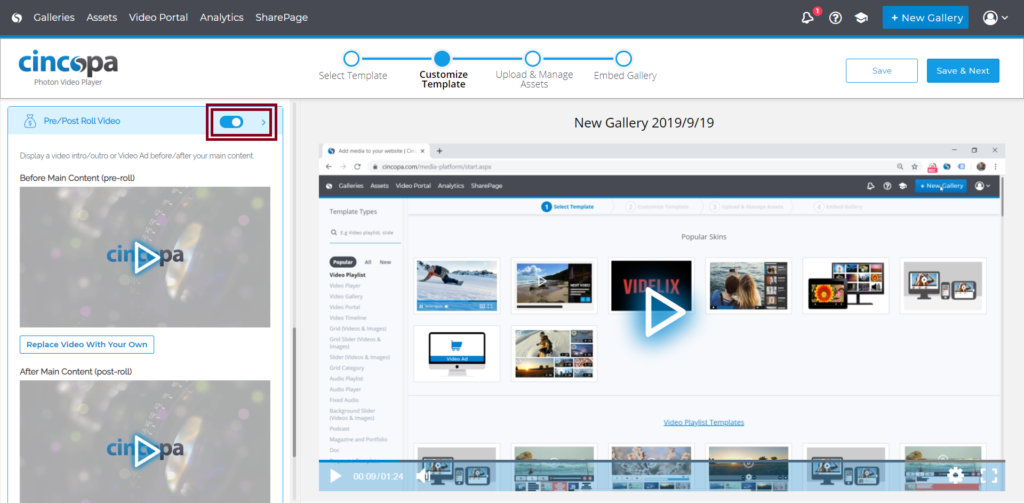Open video player settings gear

point(956,476)
